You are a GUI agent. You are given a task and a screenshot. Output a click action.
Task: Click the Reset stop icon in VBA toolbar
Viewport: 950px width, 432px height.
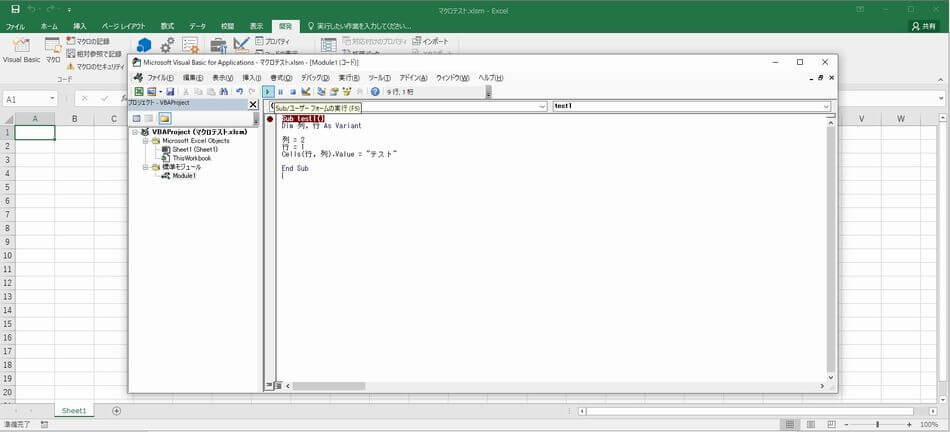[293, 92]
